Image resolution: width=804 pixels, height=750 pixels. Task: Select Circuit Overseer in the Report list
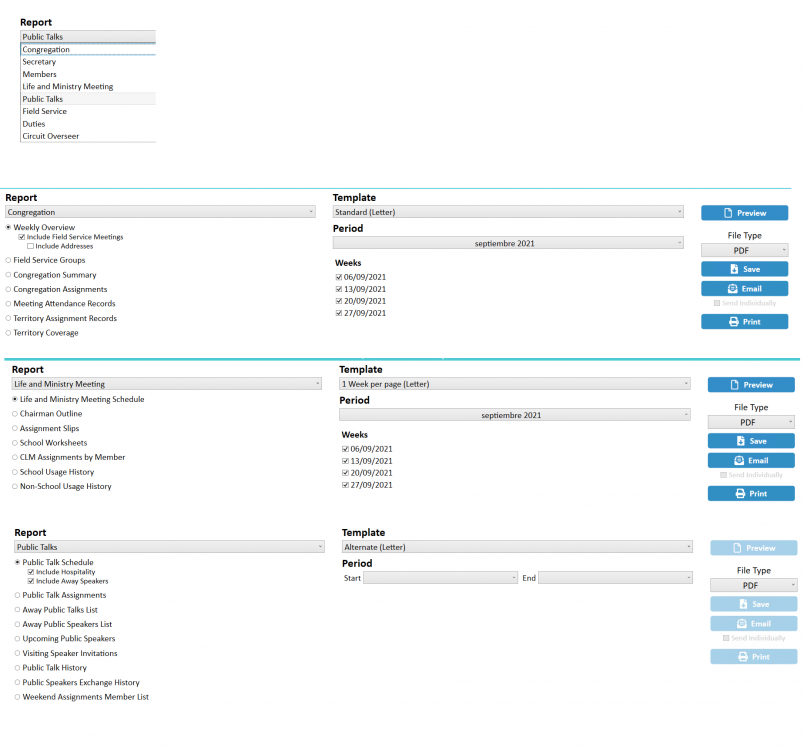[50, 136]
